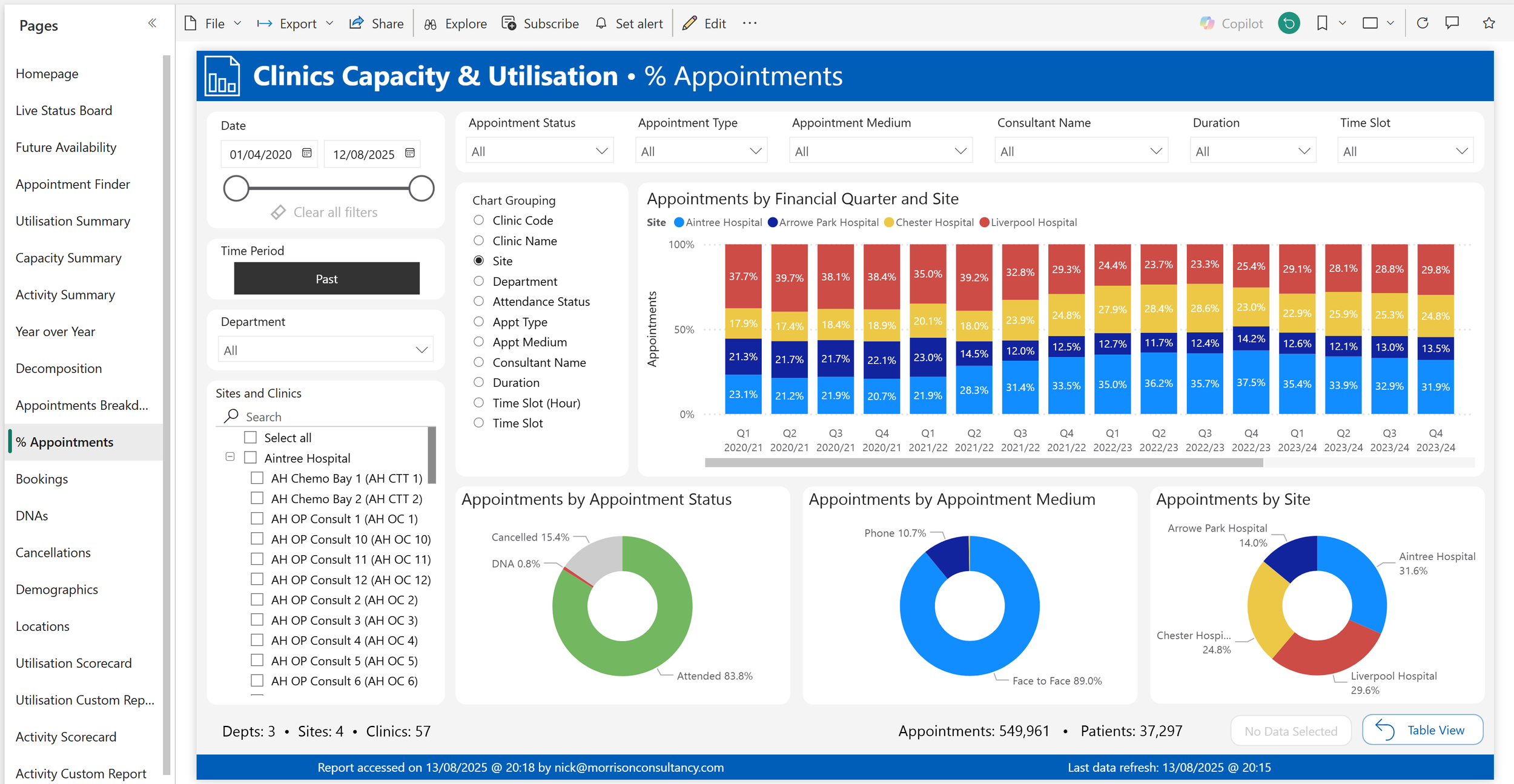Choose Clinic Code chart grouping option
Screen dimensions: 1514x784
[x=478, y=220]
